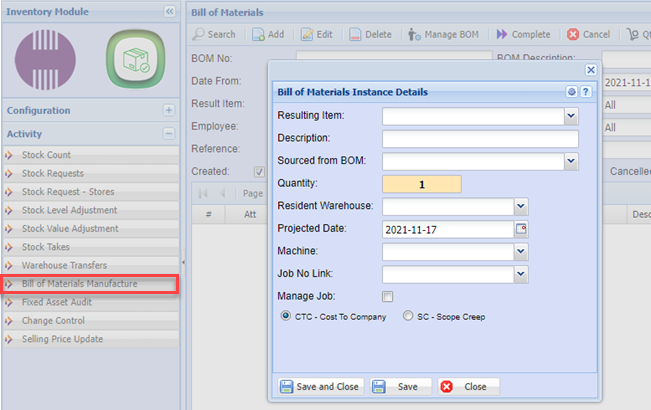Click the Description input field

pos(480,138)
